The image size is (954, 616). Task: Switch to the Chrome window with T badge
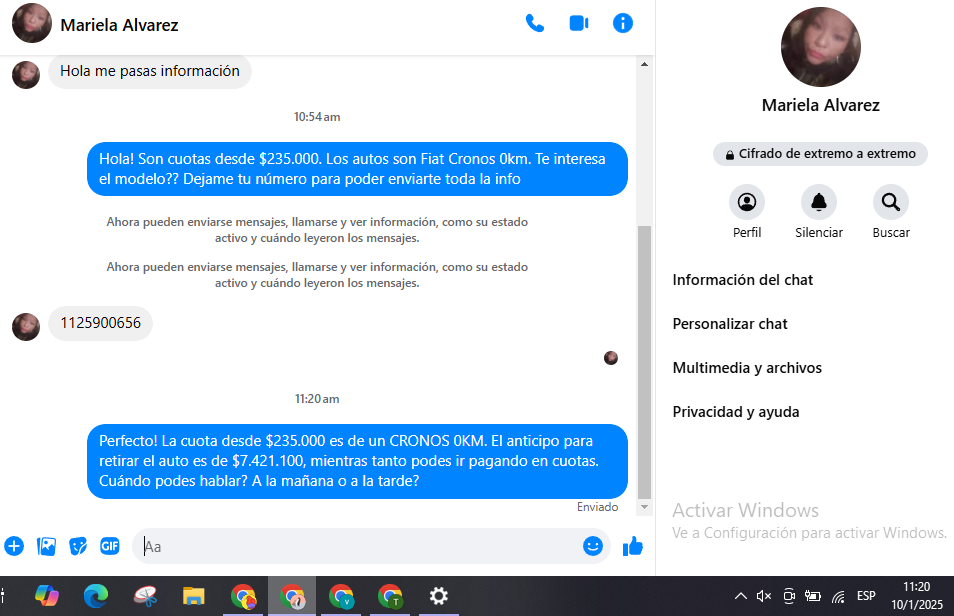point(390,596)
